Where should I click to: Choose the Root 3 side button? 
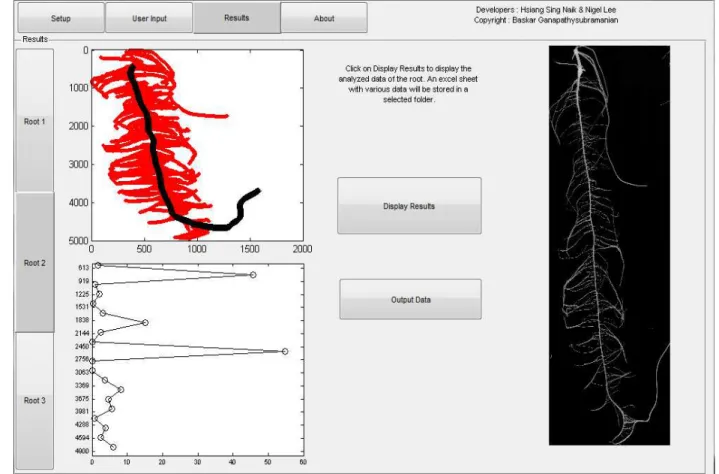pos(35,400)
